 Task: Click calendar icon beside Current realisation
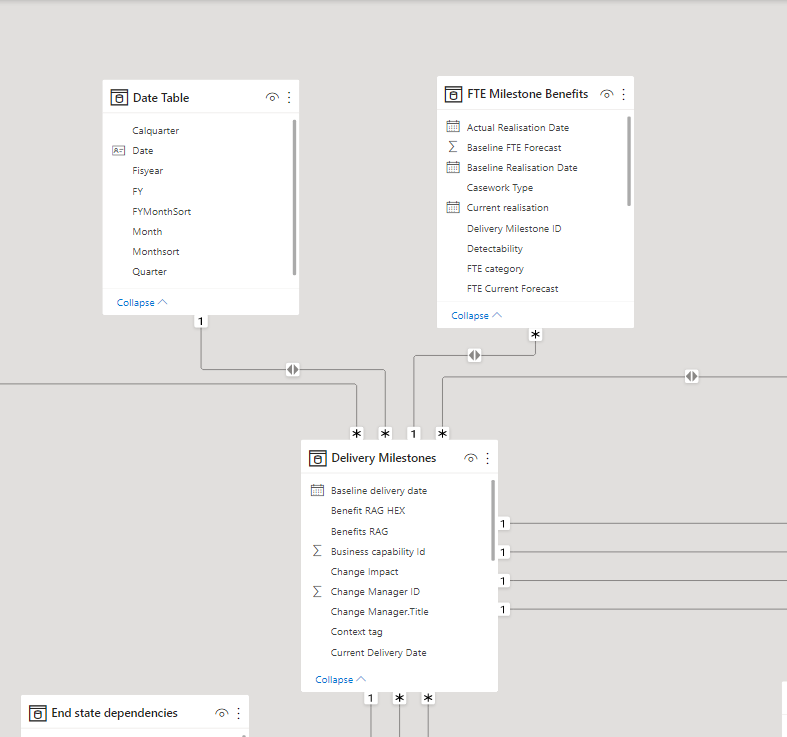453,207
